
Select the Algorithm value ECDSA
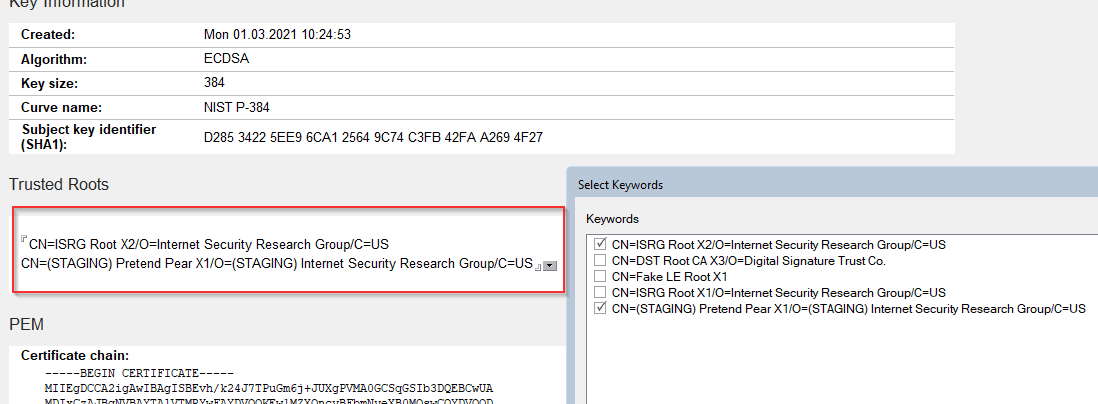(x=226, y=59)
